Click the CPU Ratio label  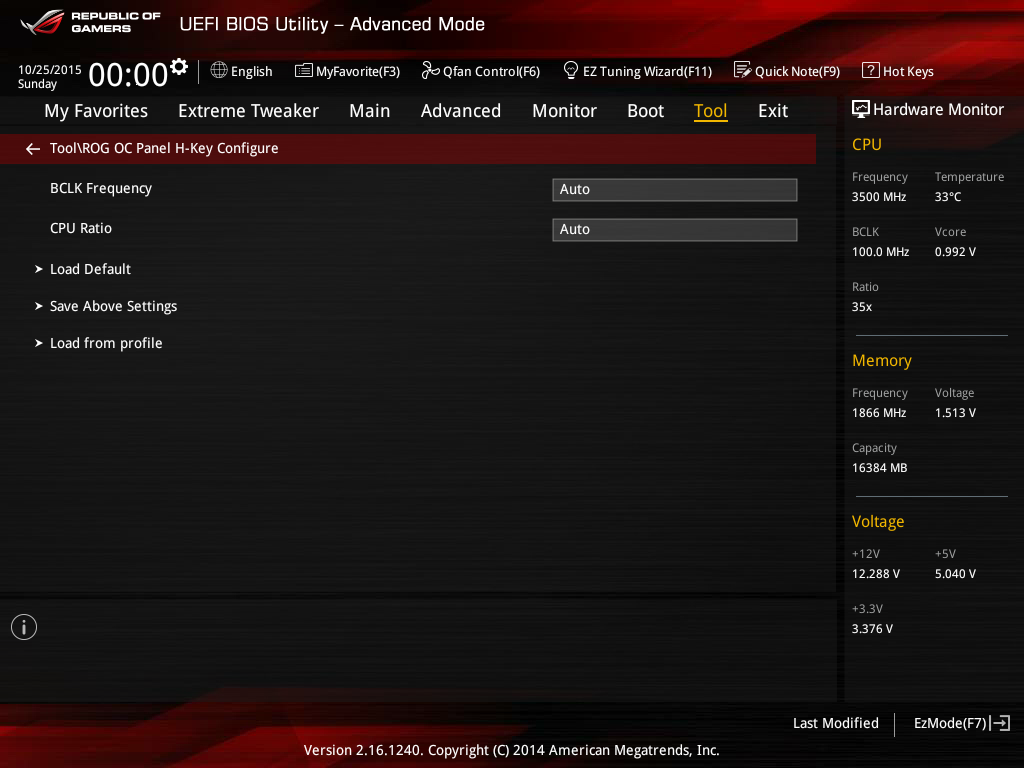click(x=81, y=229)
